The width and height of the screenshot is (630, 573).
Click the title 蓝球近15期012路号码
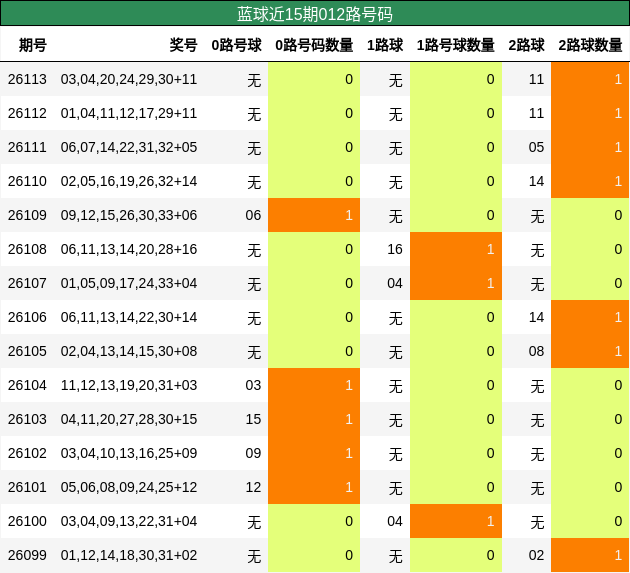point(315,14)
